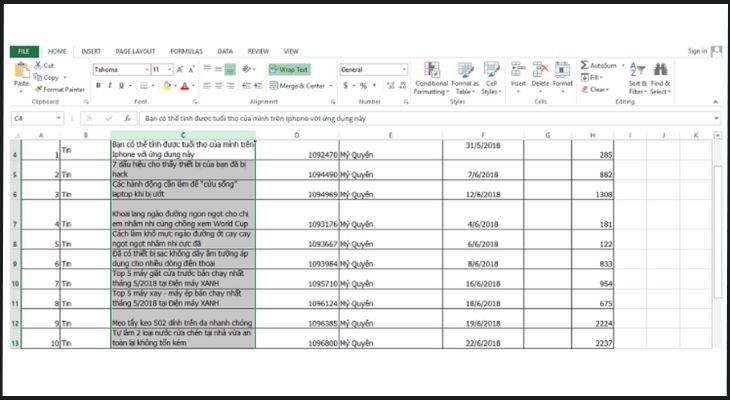Toggle italic formatting
This screenshot has width=730, height=400.
(111, 86)
